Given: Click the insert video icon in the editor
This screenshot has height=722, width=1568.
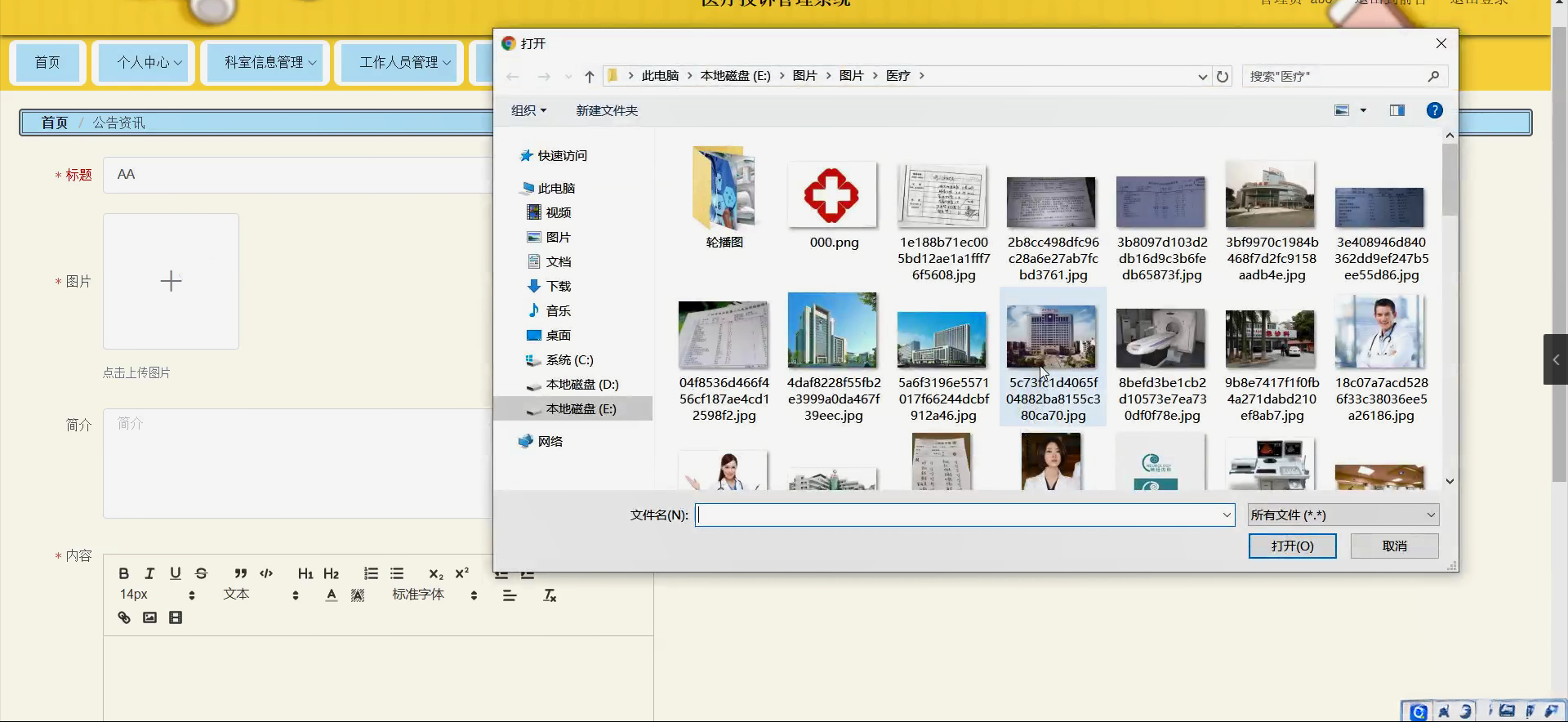Looking at the screenshot, I should point(176,617).
